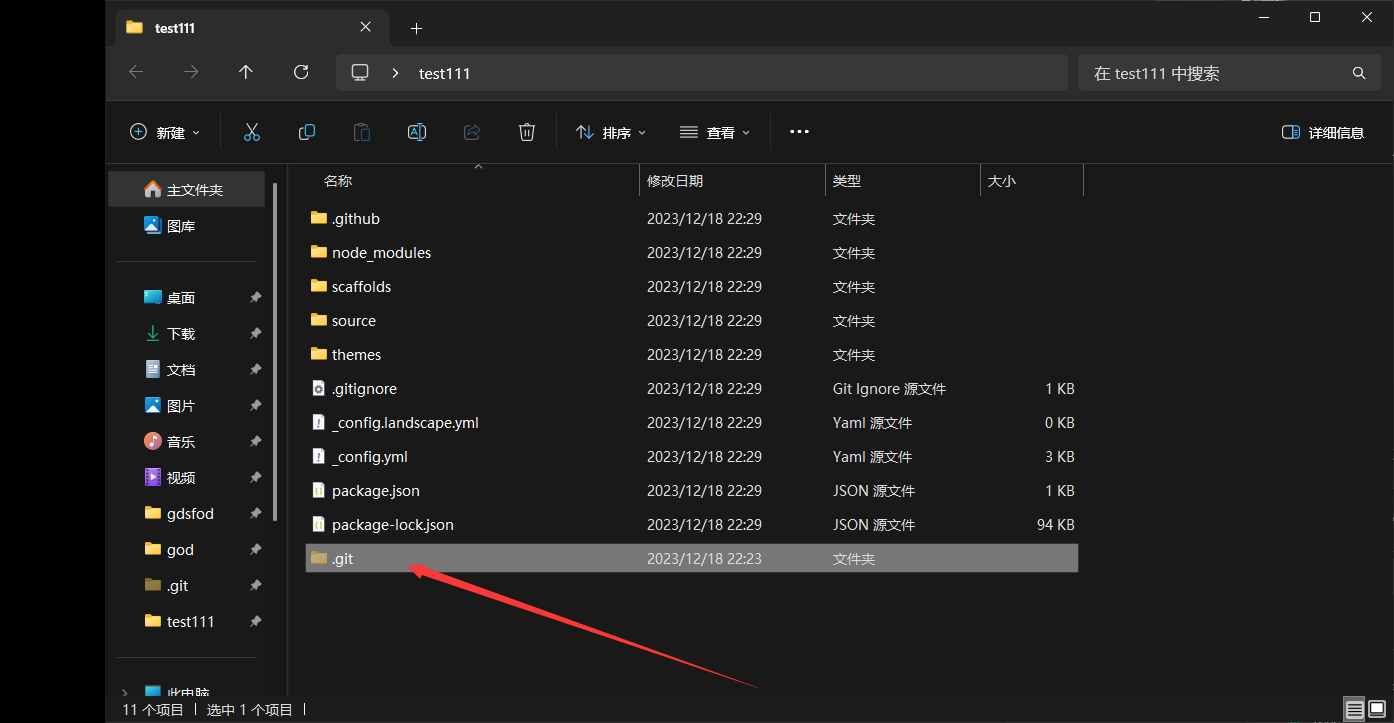The image size is (1394, 723).
Task: Select the package.json file
Action: pos(375,491)
